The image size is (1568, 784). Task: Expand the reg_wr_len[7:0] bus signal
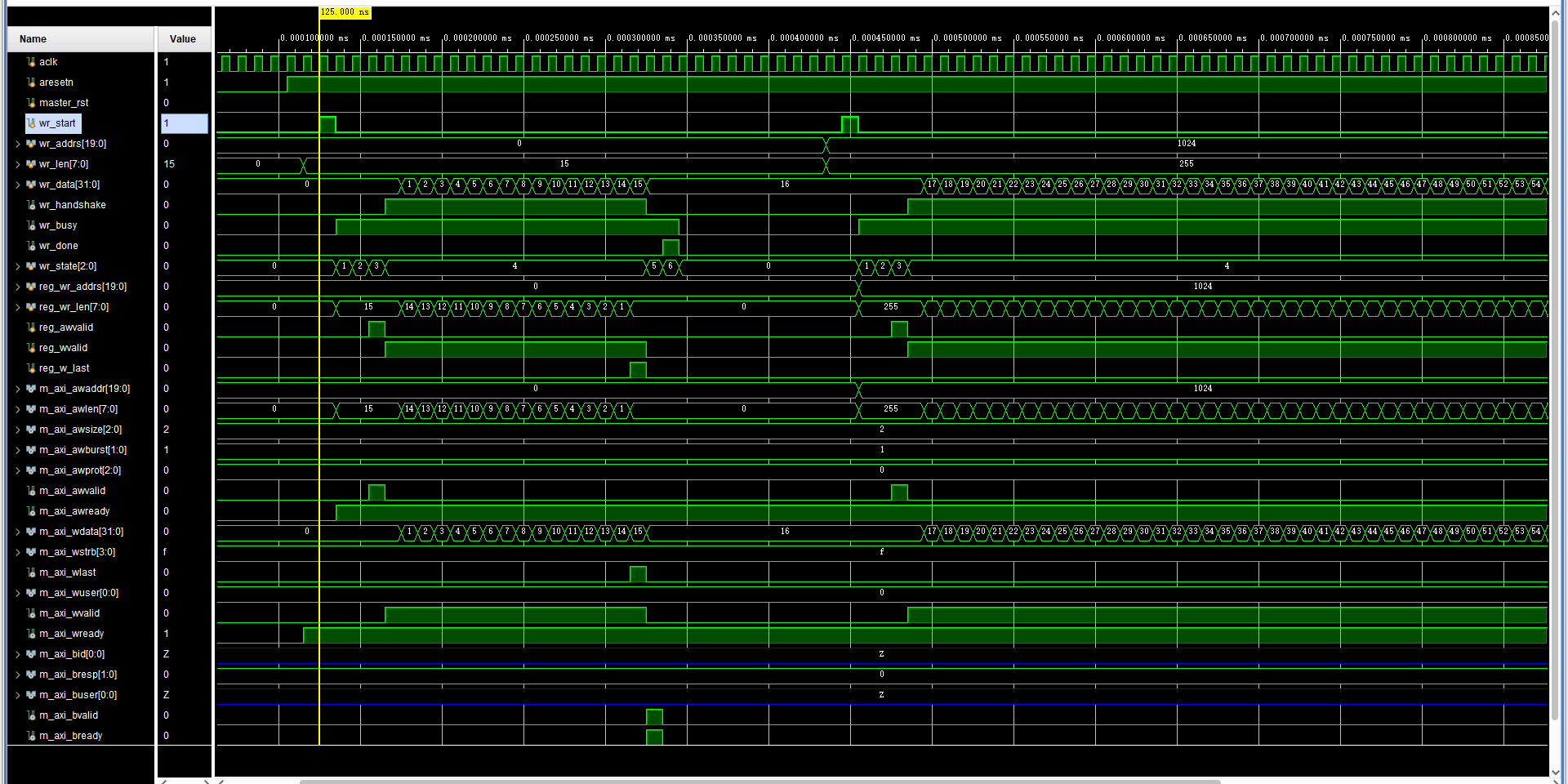(17, 306)
